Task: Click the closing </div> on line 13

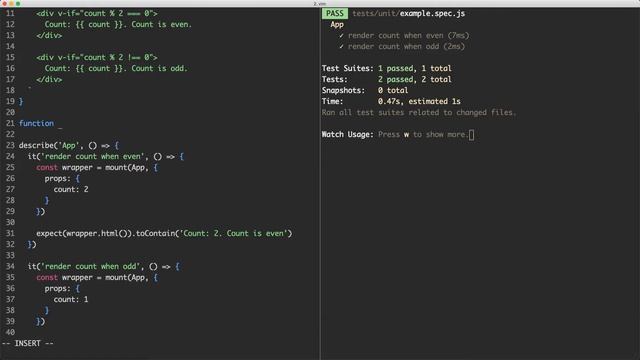Action: tap(49, 36)
